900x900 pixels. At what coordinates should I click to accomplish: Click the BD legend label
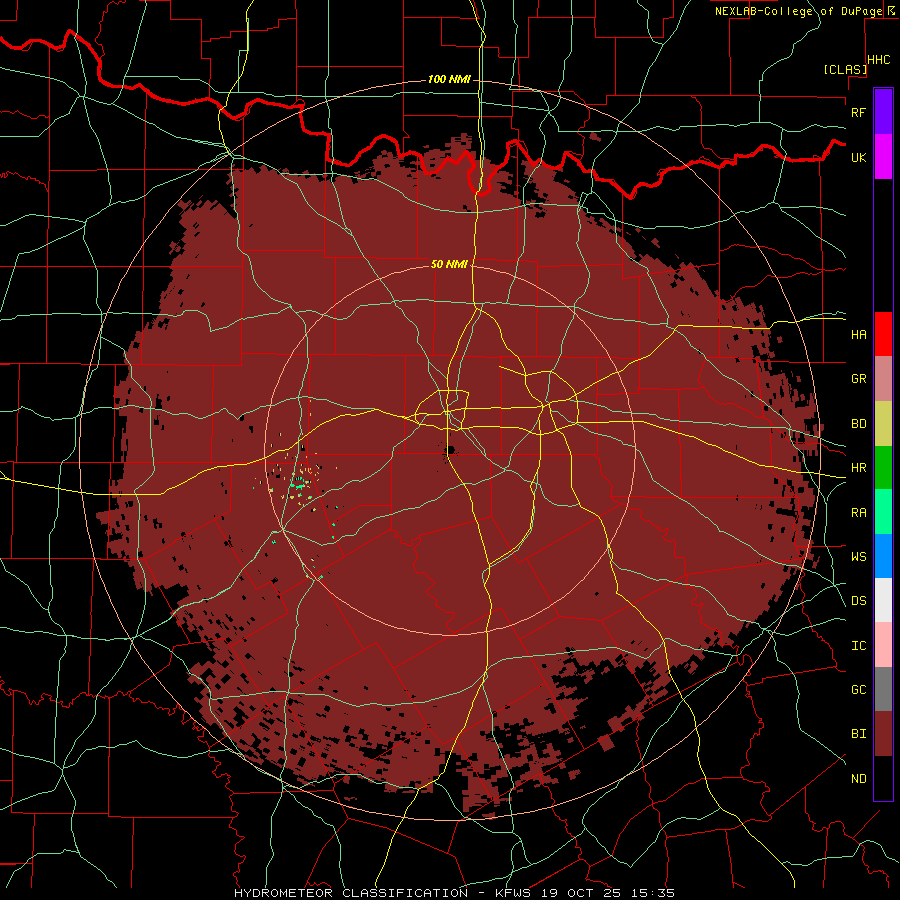(859, 424)
